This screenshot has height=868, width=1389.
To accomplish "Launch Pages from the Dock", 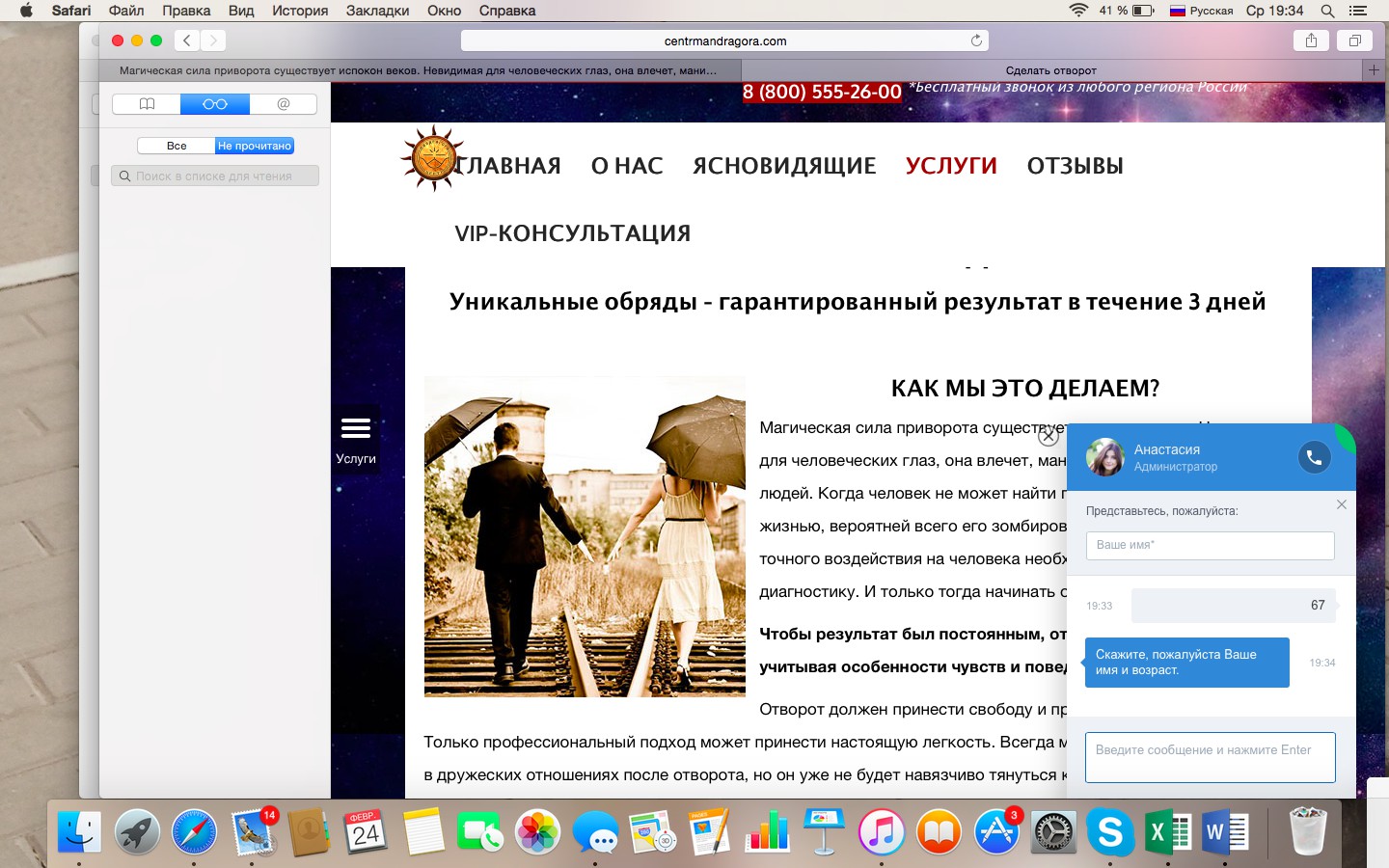I will click(x=709, y=830).
